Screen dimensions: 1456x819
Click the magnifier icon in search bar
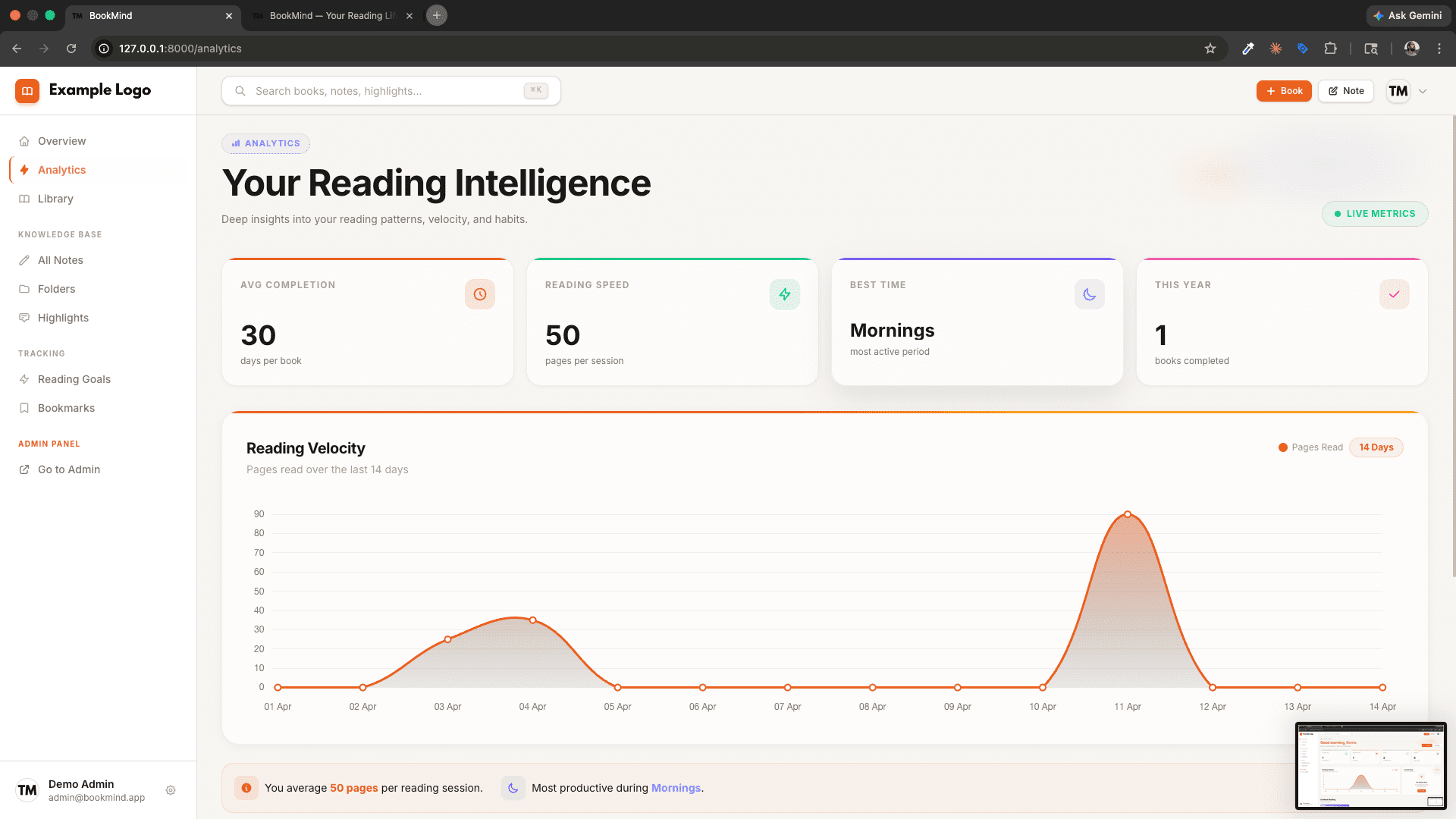[x=240, y=91]
